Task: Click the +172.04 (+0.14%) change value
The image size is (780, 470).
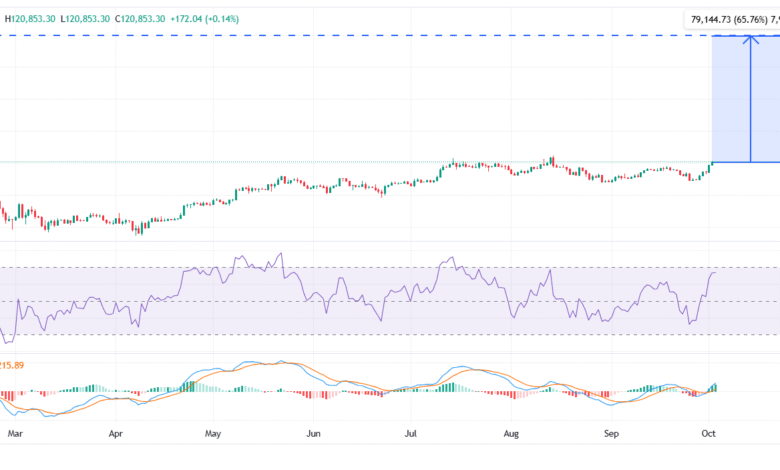Action: [206, 18]
